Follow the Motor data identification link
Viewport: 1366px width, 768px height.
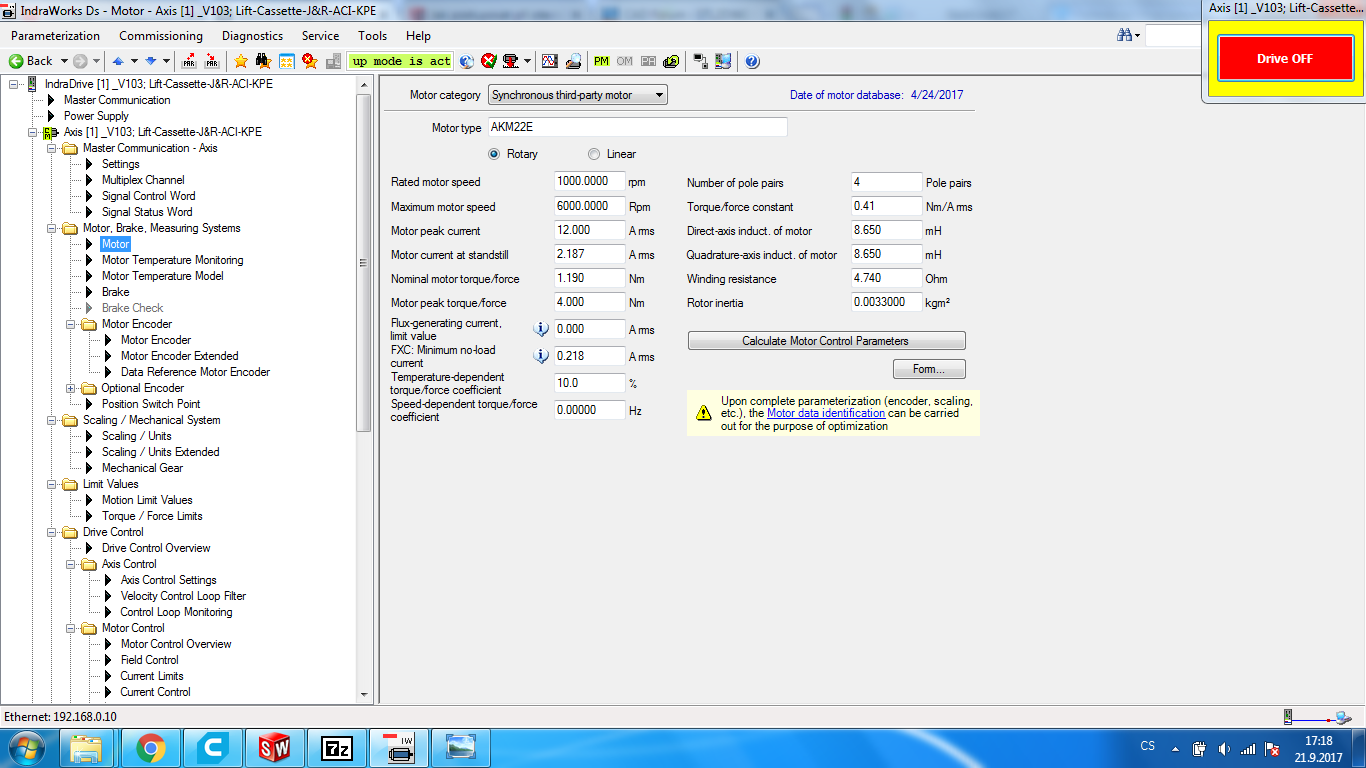(x=826, y=413)
